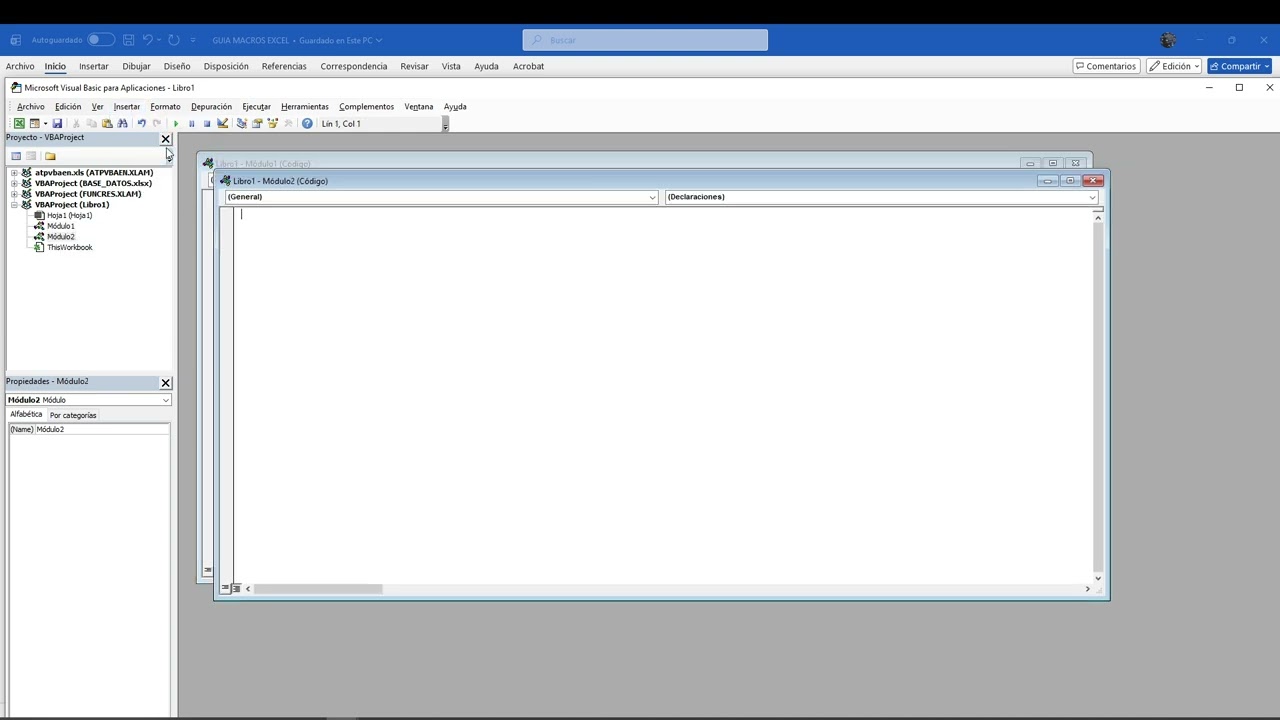Viewport: 1280px width, 720px height.
Task: Close the Proyecto - VBAProject panel
Action: (x=166, y=139)
